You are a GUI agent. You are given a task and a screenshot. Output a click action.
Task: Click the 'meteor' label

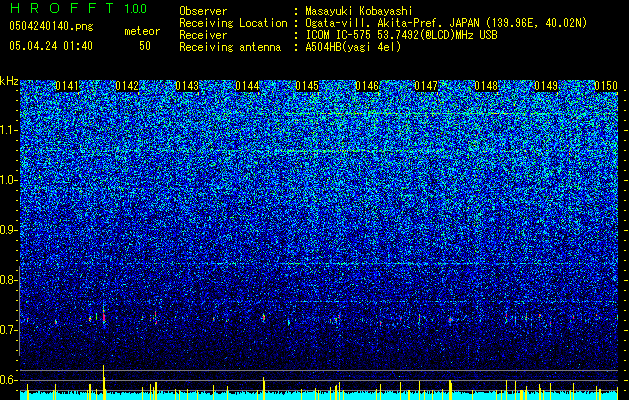(142, 31)
